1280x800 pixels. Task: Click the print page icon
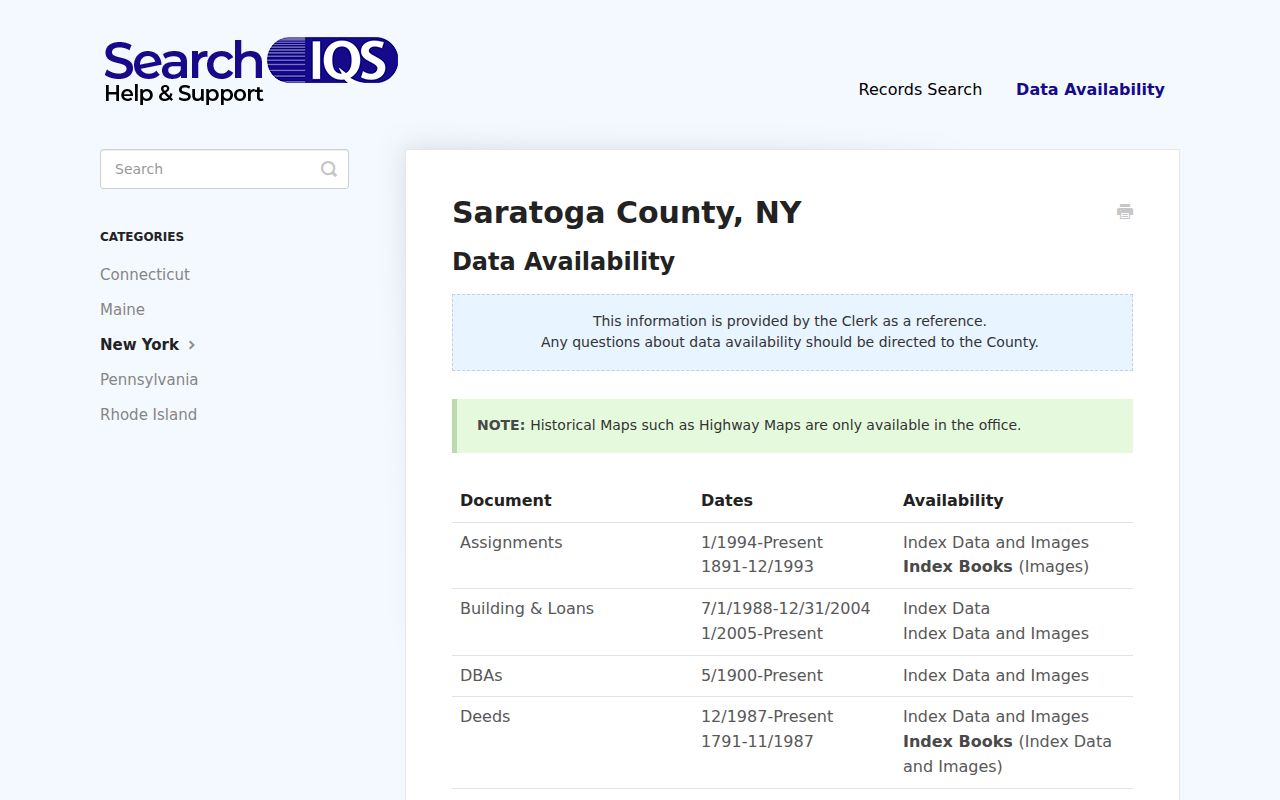tap(1125, 211)
